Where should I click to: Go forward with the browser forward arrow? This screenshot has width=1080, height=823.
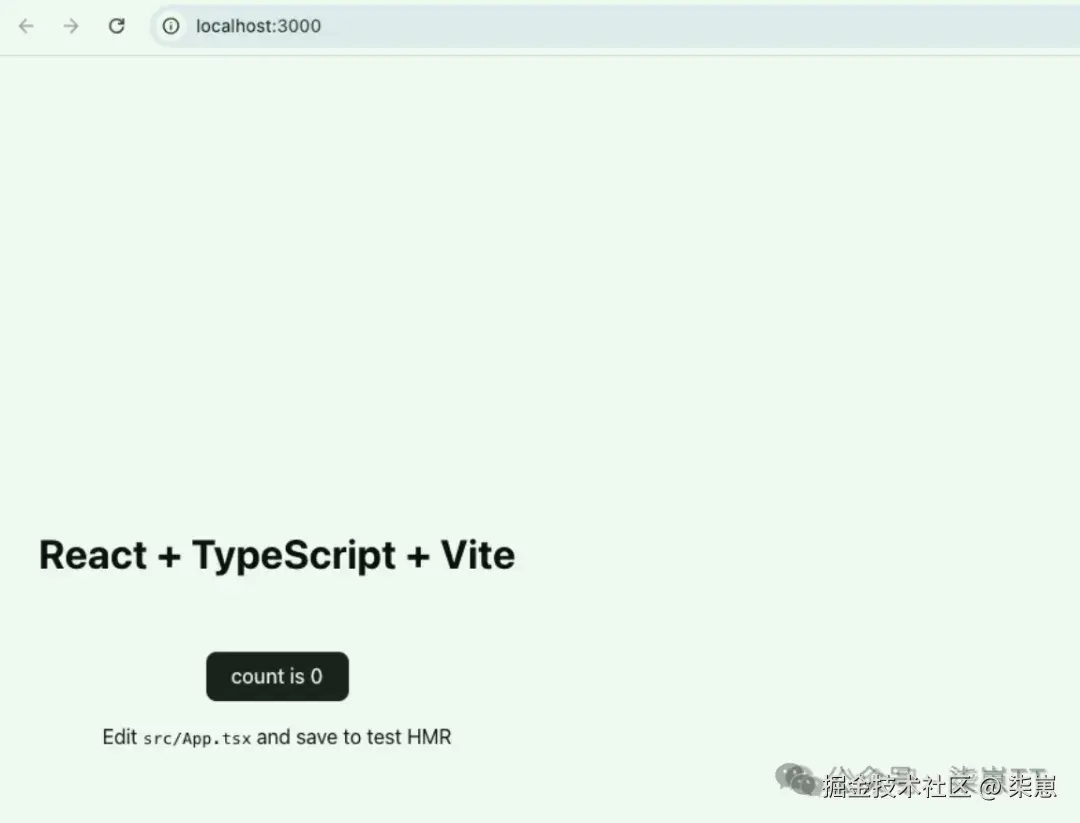coord(71,26)
